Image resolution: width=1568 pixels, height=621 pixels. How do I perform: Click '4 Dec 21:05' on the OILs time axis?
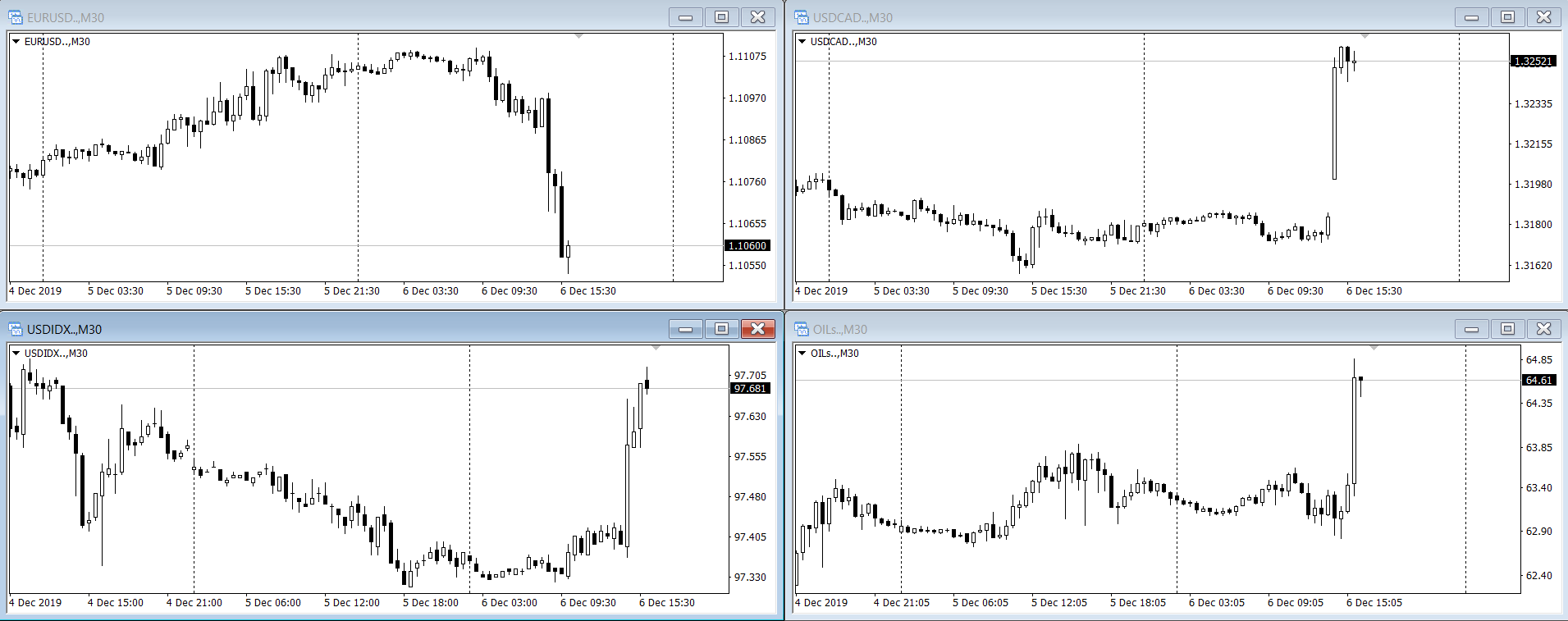coord(902,603)
